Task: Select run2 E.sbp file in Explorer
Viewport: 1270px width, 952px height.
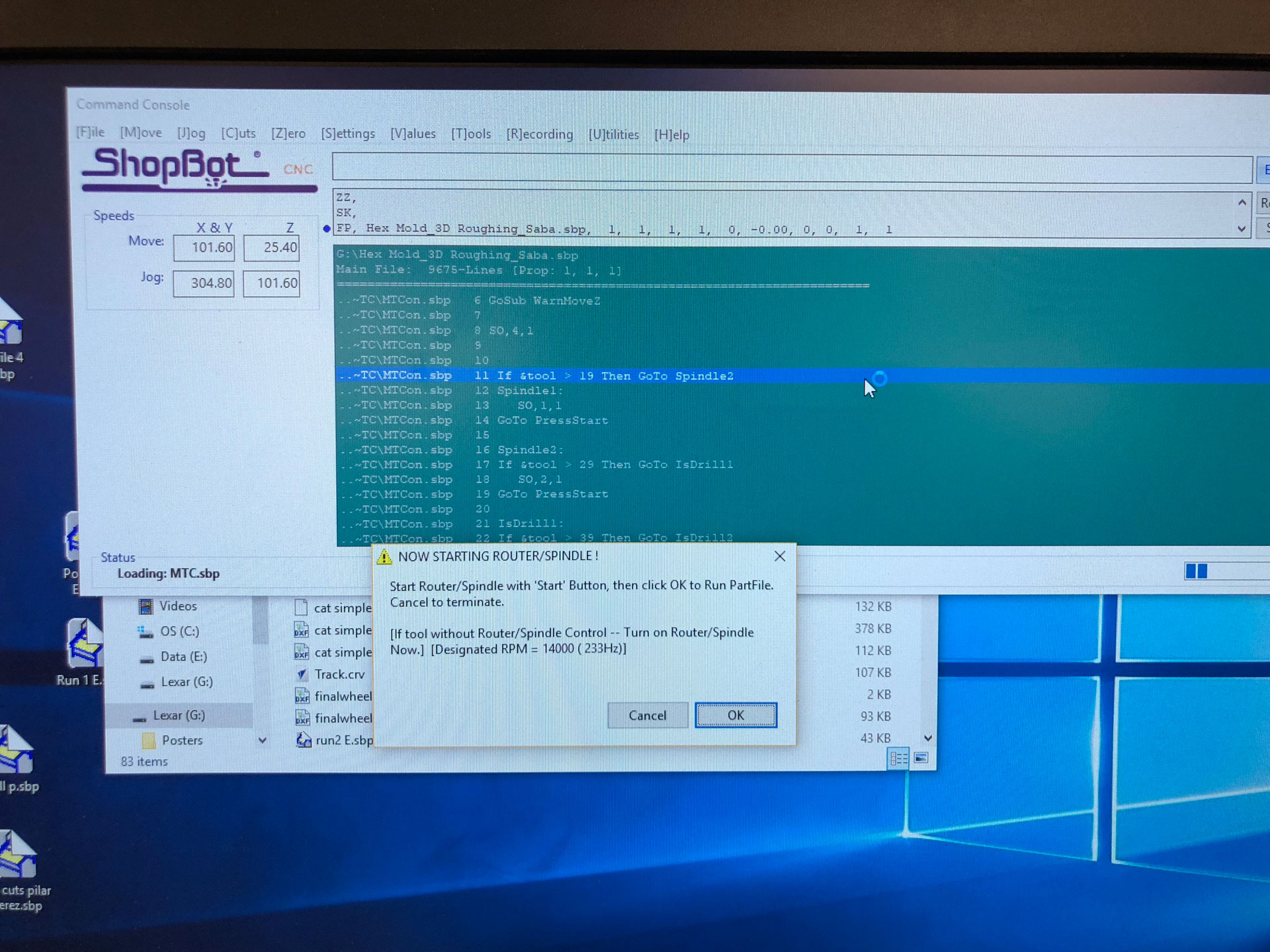Action: click(344, 740)
